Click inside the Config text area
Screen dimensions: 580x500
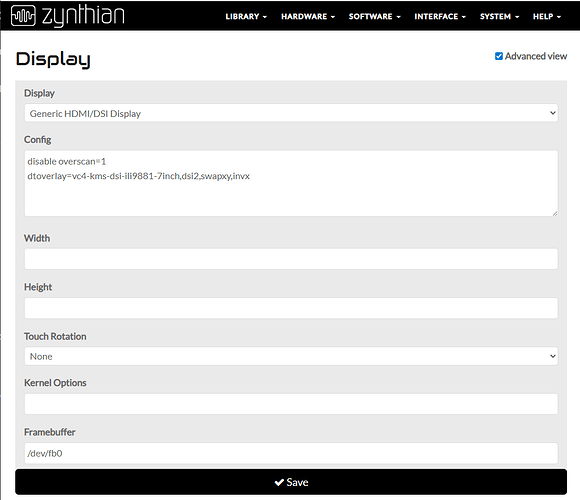pyautogui.click(x=291, y=183)
